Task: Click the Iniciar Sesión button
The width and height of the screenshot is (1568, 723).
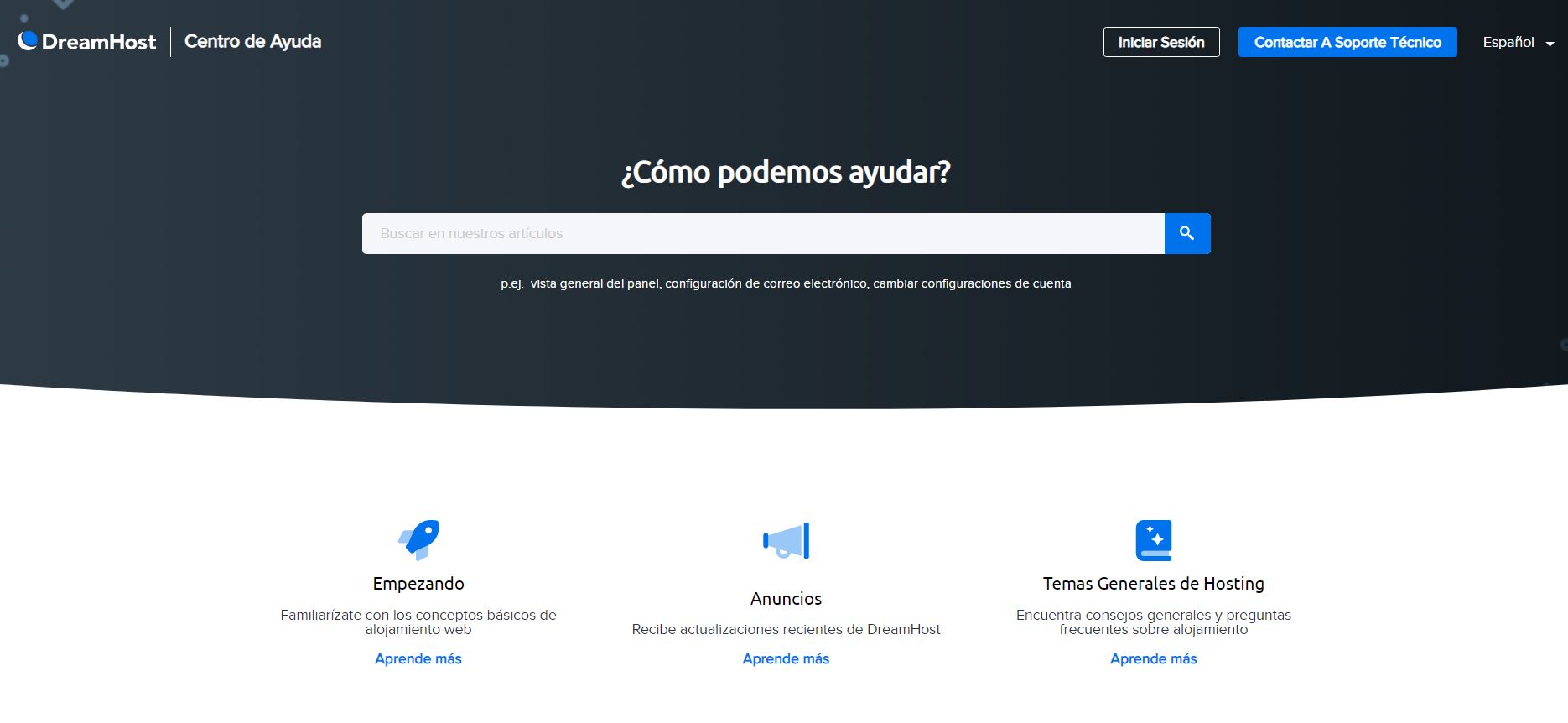Action: 1160,42
